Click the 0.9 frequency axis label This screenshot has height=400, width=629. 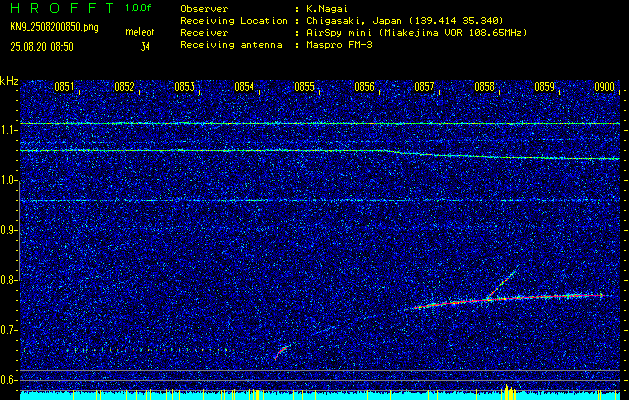coord(6,230)
